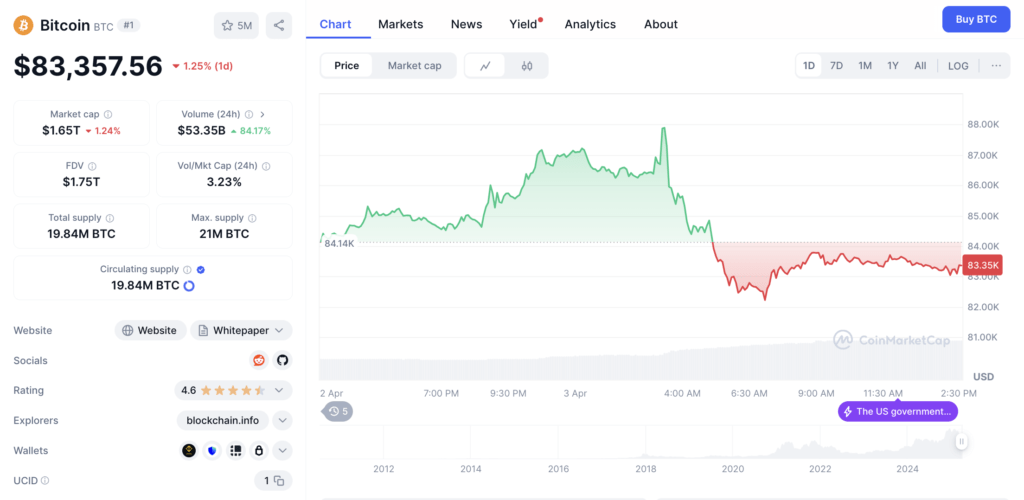Open the Volume (24h) arrow expander

pyautogui.click(x=262, y=114)
